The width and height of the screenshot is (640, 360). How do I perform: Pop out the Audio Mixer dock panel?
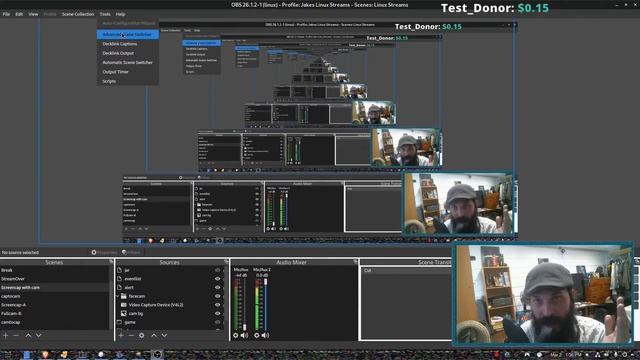coord(356,262)
